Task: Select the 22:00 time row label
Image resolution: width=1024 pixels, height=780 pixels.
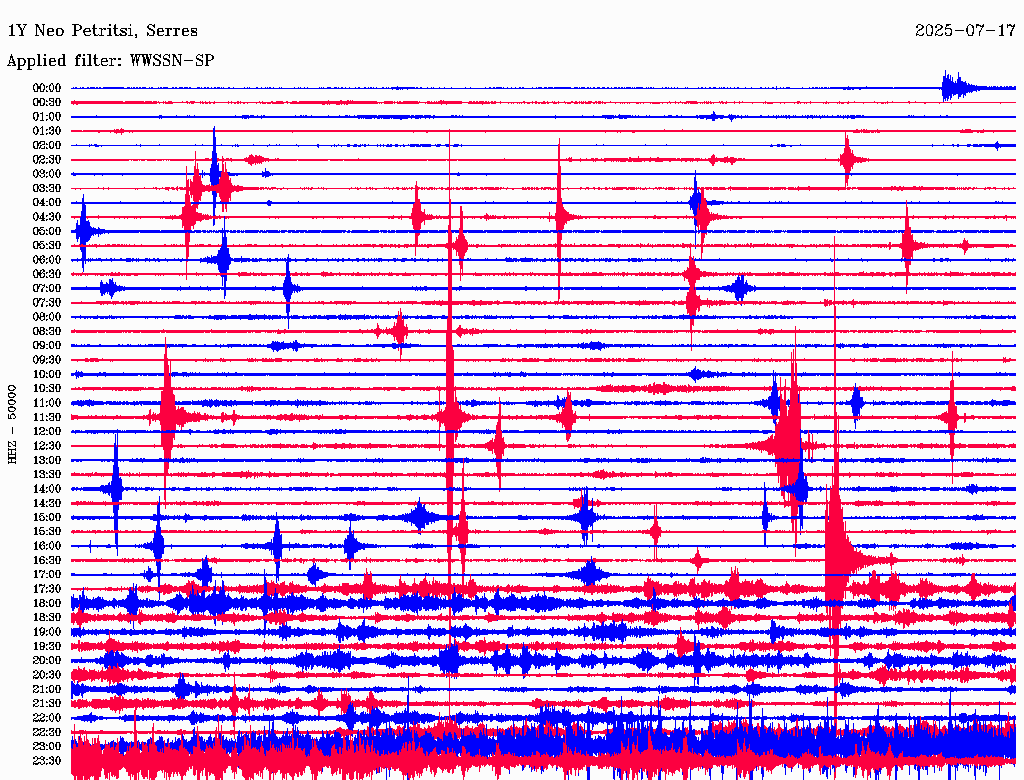Action: pos(47,718)
